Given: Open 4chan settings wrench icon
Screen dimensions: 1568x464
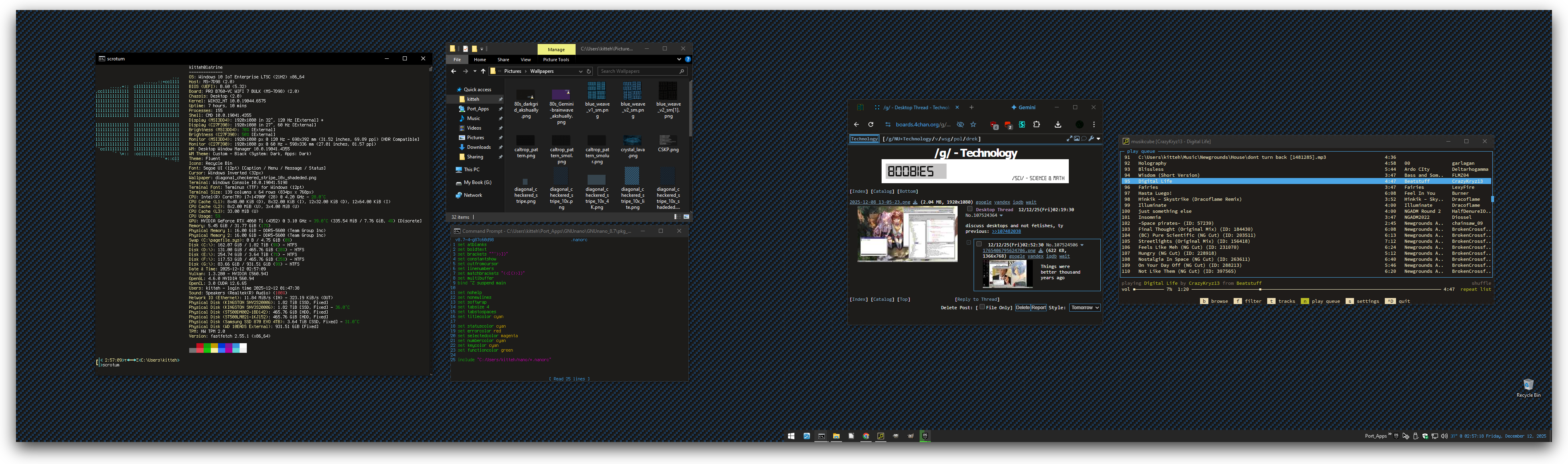Looking at the screenshot, I should (1091, 139).
